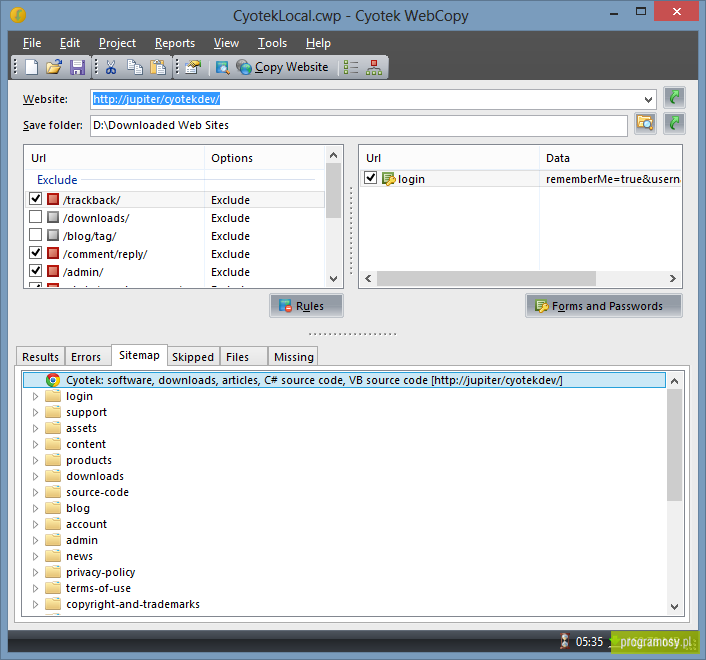Click the link list toolbar icon
This screenshot has height=660, width=706.
[x=351, y=67]
